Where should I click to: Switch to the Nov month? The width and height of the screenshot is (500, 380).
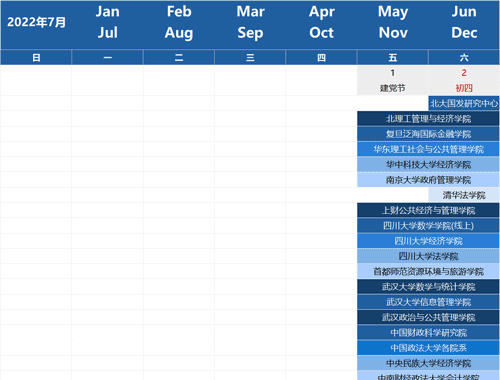[x=393, y=33]
